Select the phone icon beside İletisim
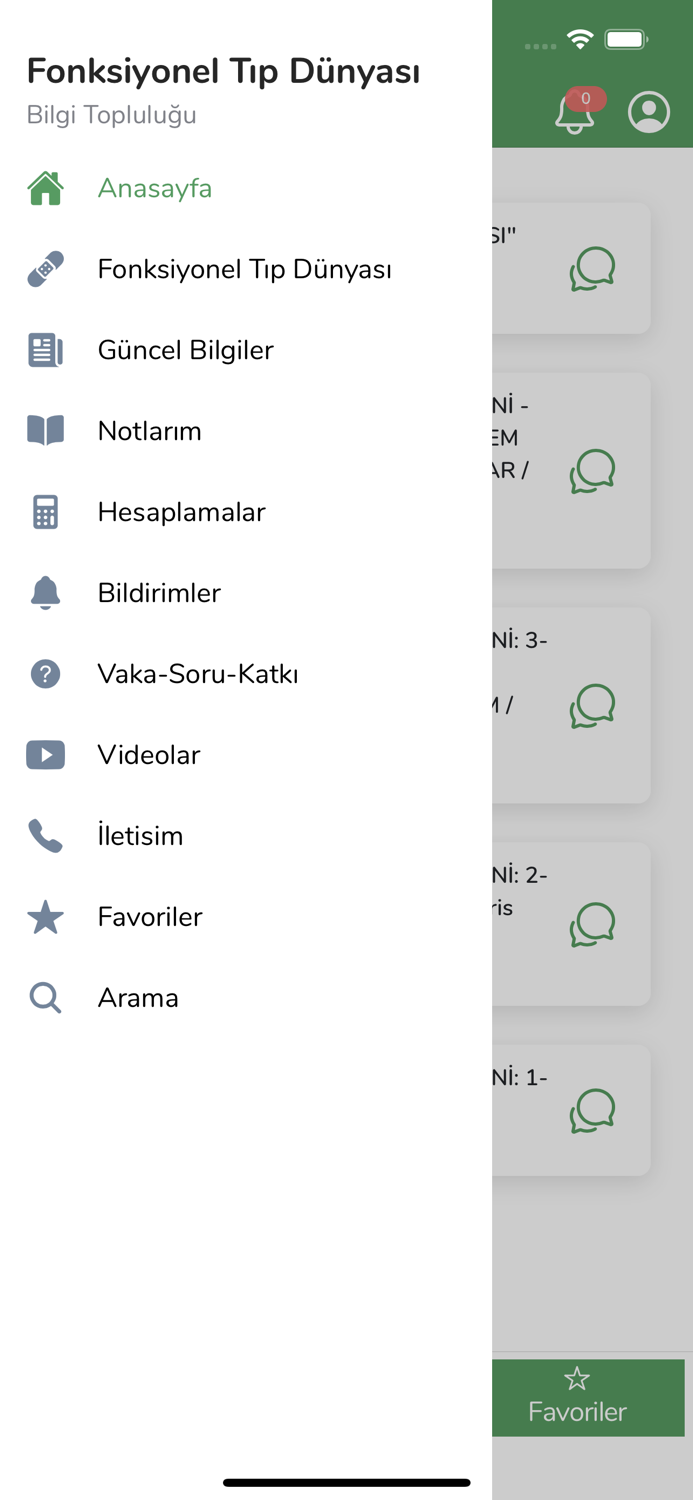 (x=45, y=835)
